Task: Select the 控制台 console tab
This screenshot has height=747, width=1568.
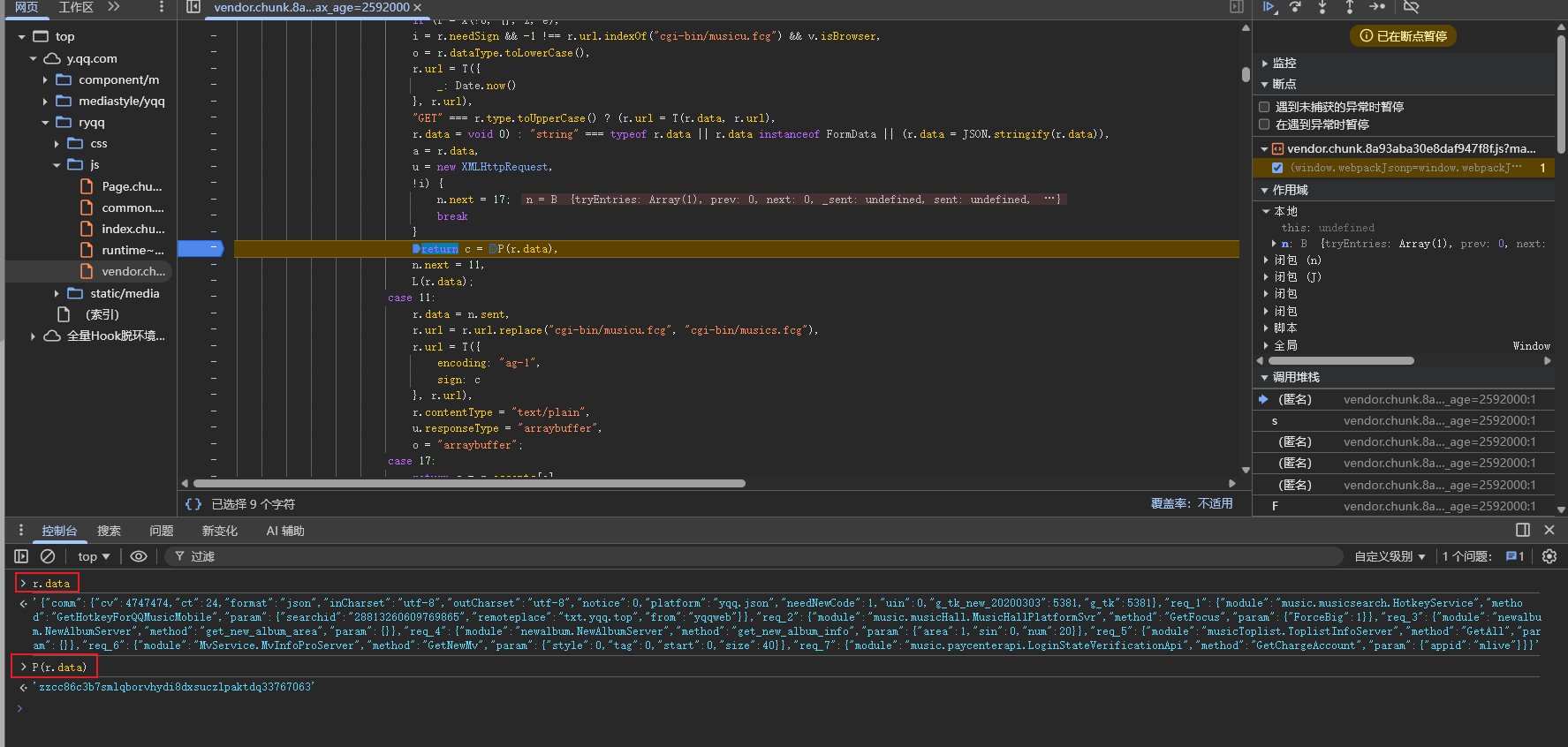Action: (59, 531)
